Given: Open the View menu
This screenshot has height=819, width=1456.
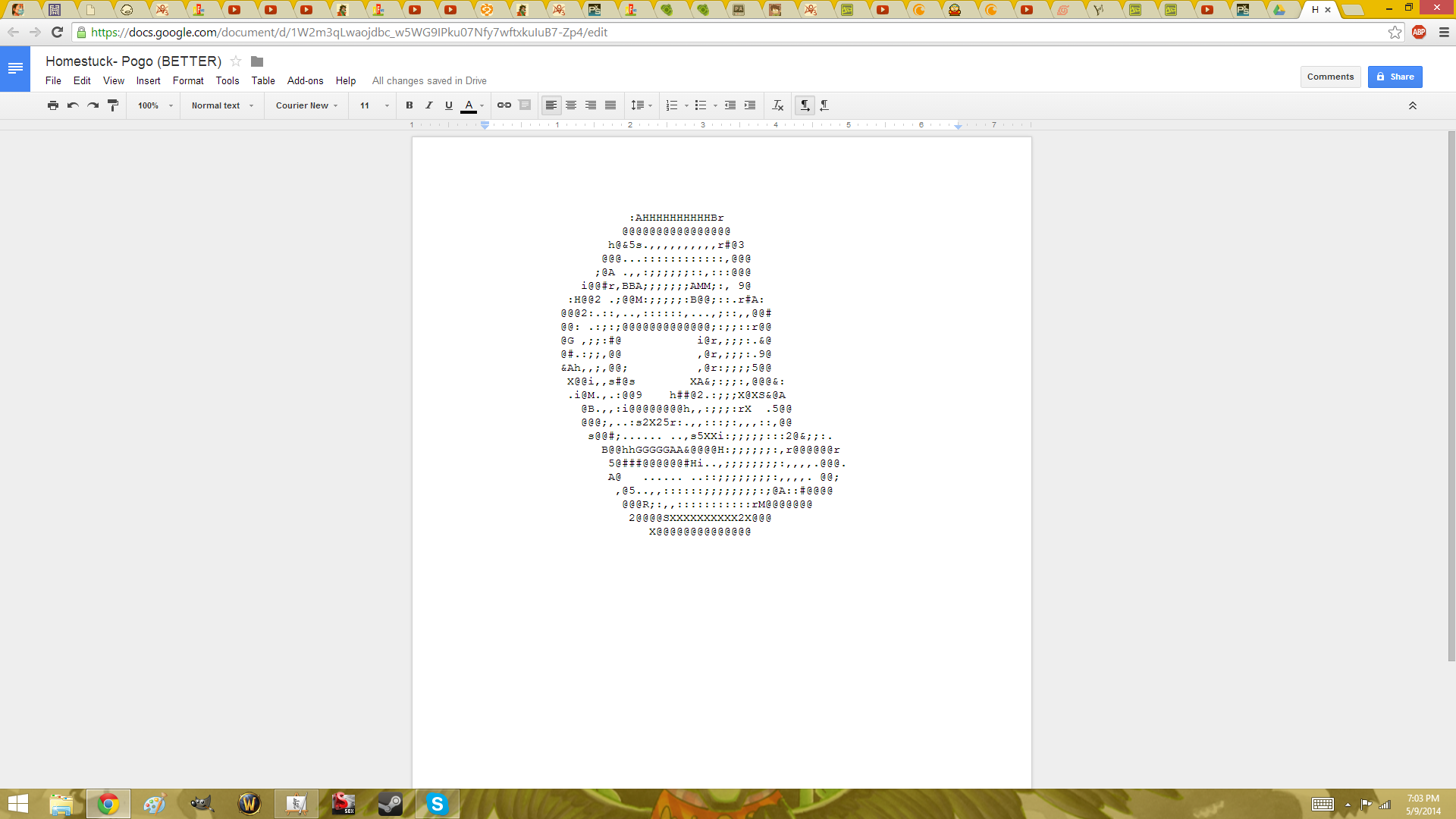Looking at the screenshot, I should pos(114,80).
